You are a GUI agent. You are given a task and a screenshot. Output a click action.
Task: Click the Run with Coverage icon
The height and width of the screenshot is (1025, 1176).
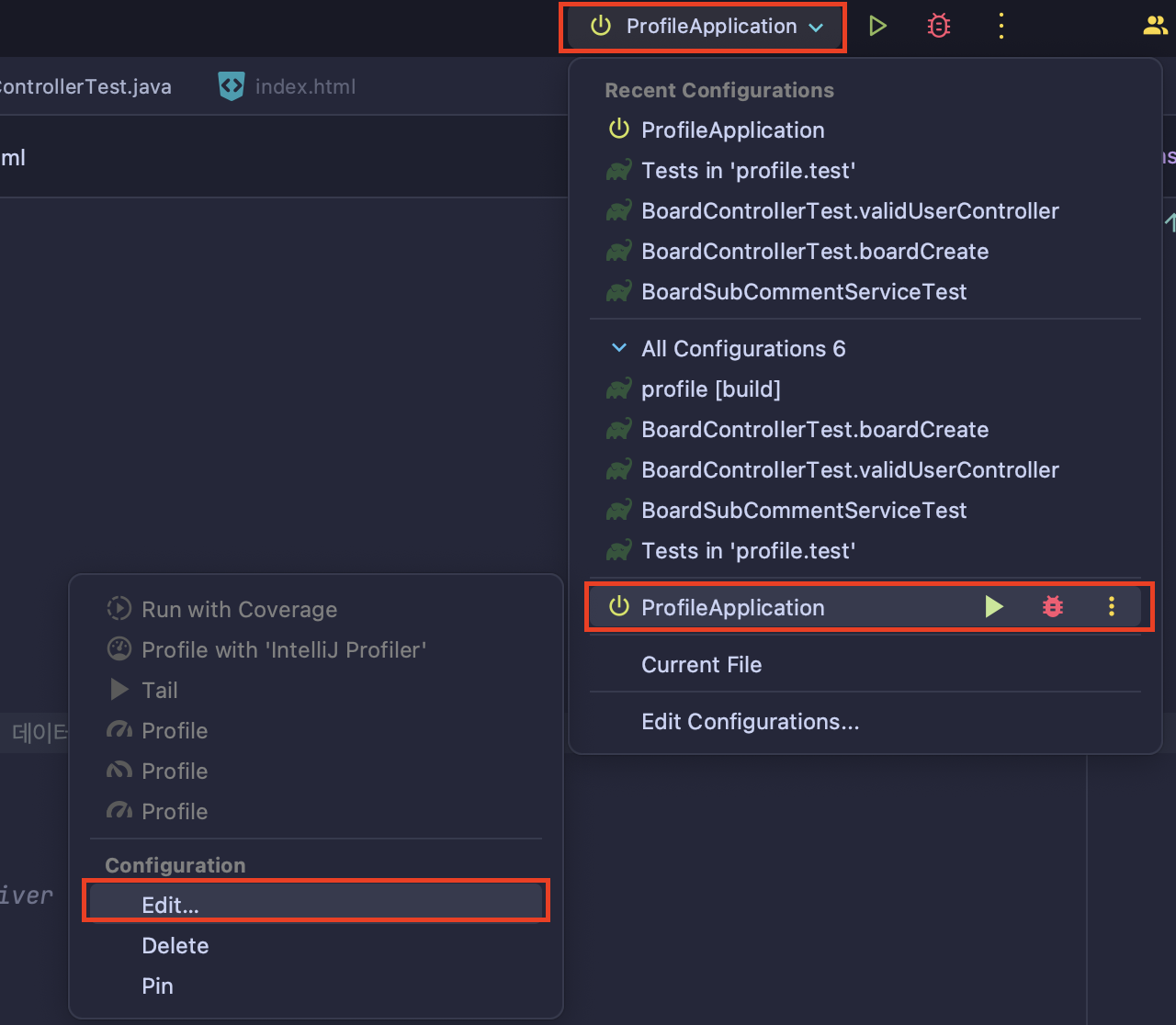[x=119, y=609]
